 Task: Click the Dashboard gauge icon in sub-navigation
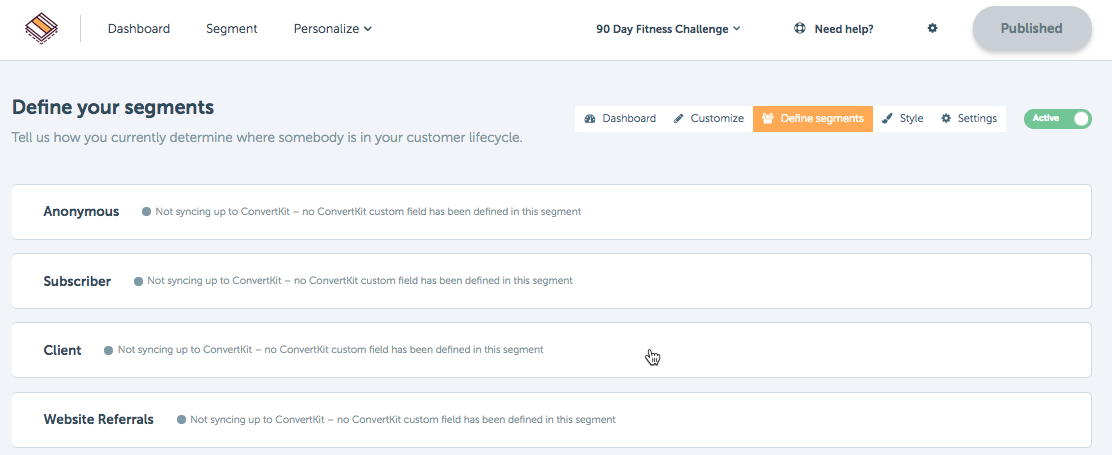tap(590, 118)
